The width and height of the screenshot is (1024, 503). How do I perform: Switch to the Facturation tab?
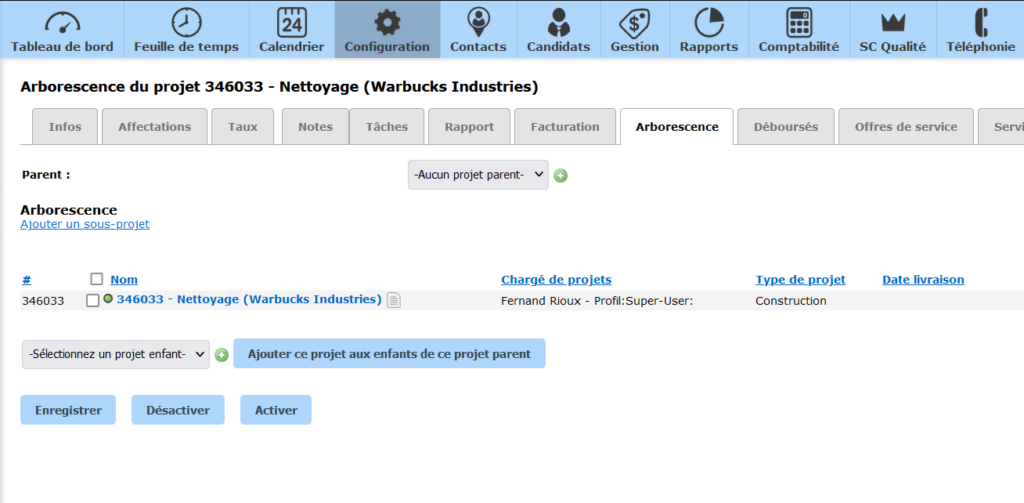click(565, 127)
